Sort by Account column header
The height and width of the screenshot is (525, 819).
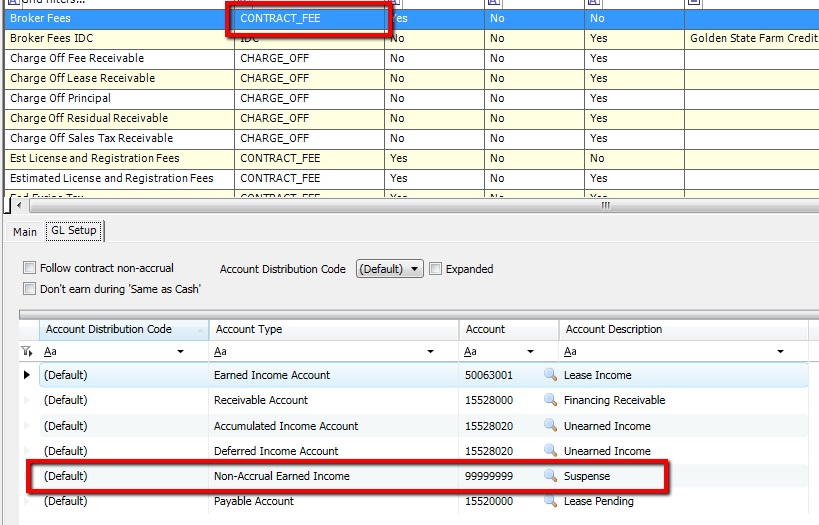(509, 329)
